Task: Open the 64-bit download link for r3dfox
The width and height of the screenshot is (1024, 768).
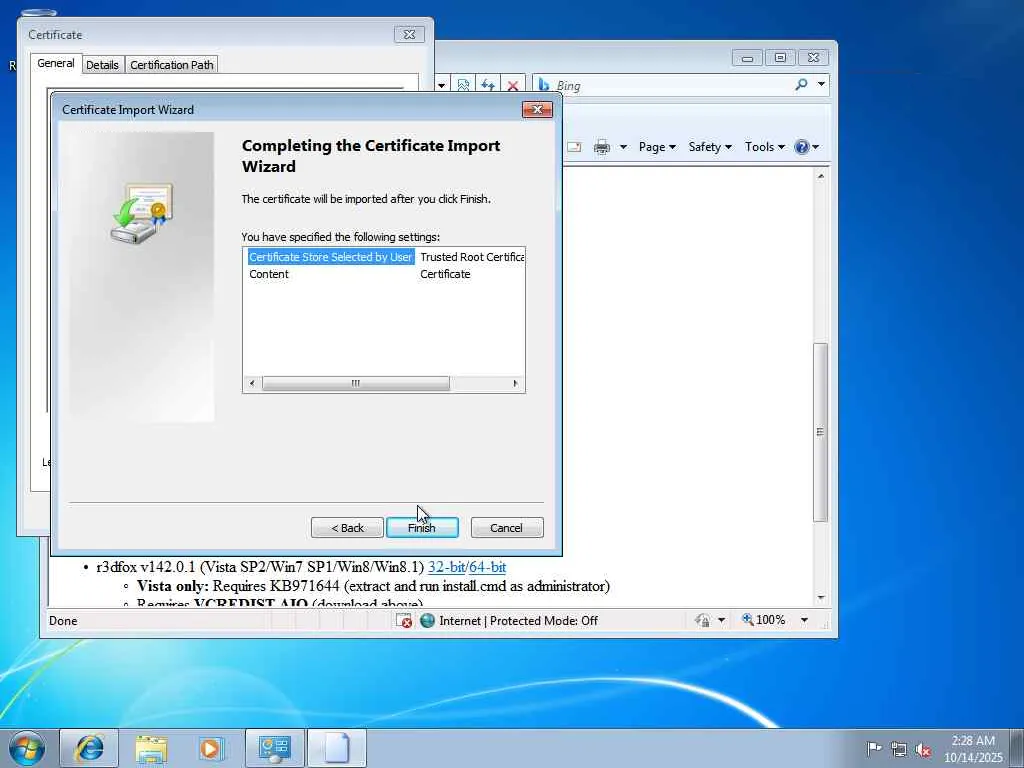Action: tap(487, 567)
